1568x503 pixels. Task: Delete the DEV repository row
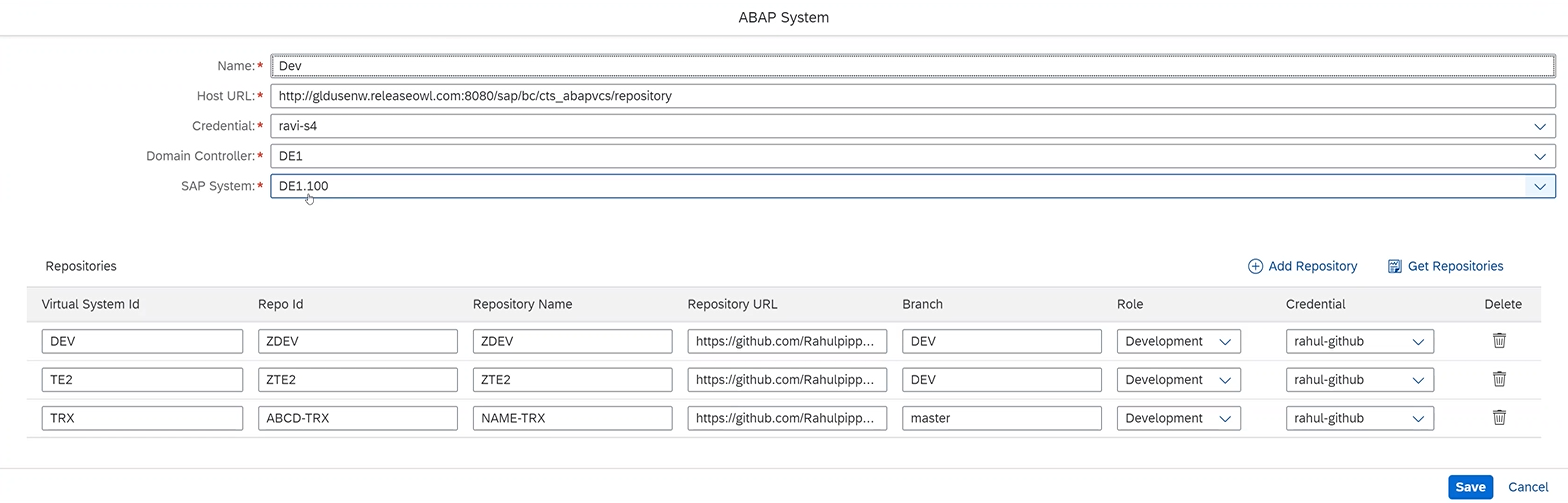click(1499, 341)
